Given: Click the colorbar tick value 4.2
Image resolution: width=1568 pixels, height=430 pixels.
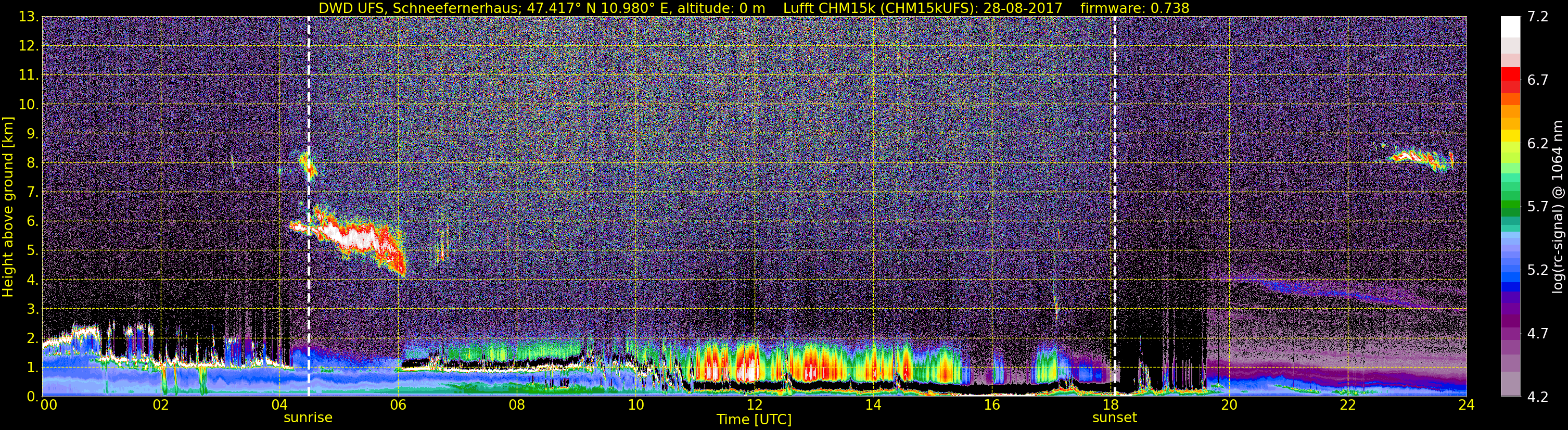Looking at the screenshot, I should coord(1538,397).
